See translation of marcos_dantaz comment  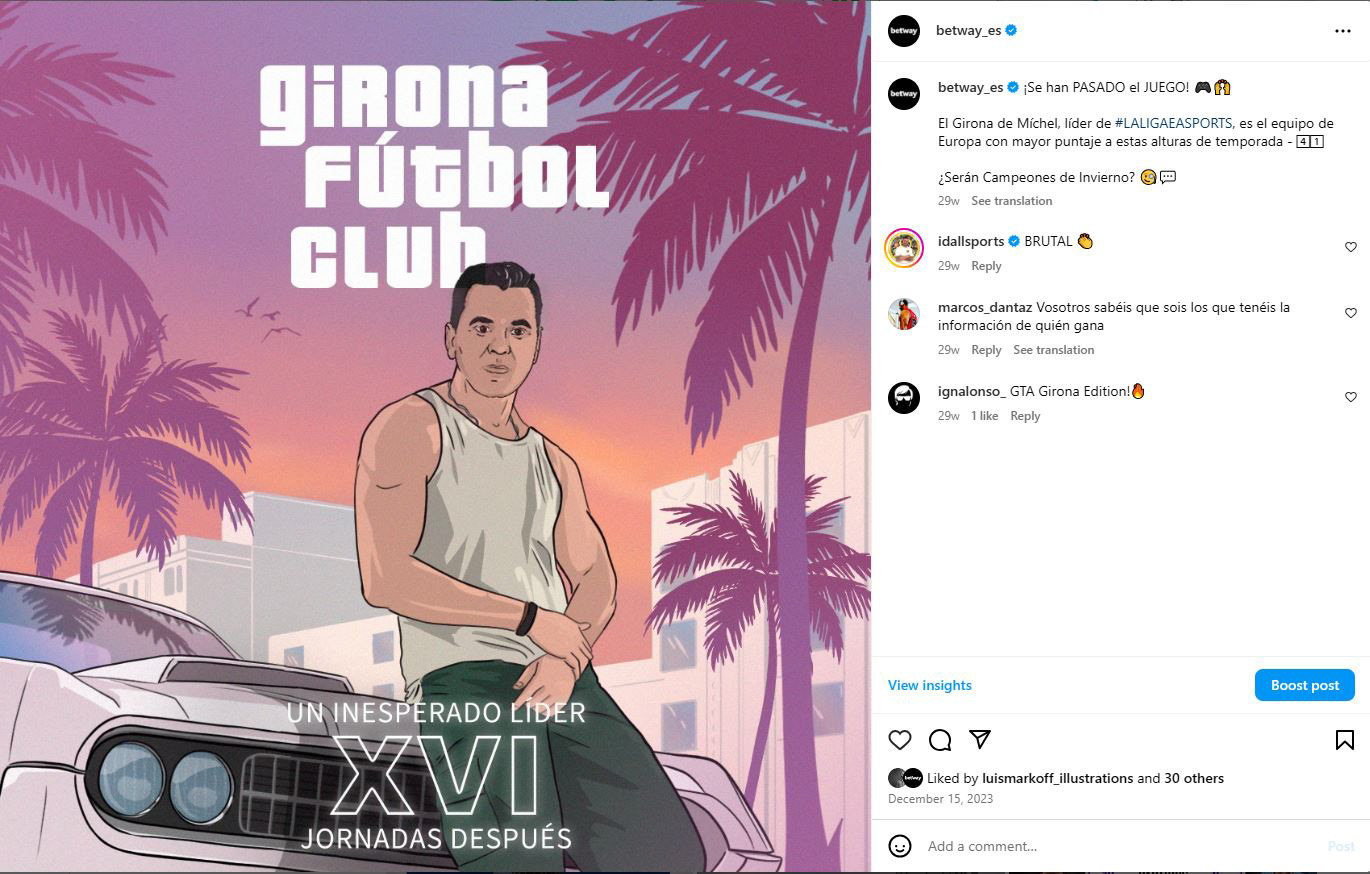point(1054,350)
